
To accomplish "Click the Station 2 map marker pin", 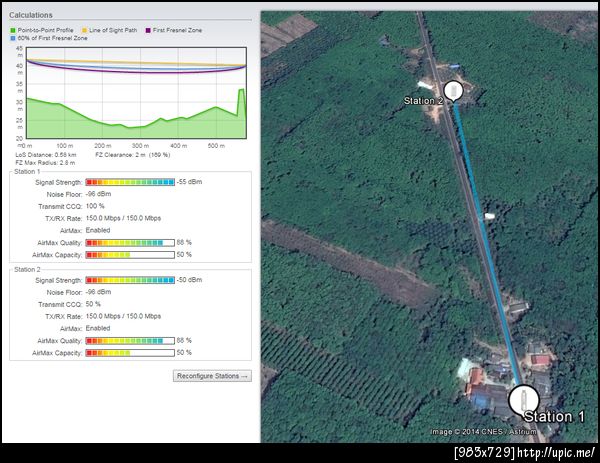I will pyautogui.click(x=454, y=91).
